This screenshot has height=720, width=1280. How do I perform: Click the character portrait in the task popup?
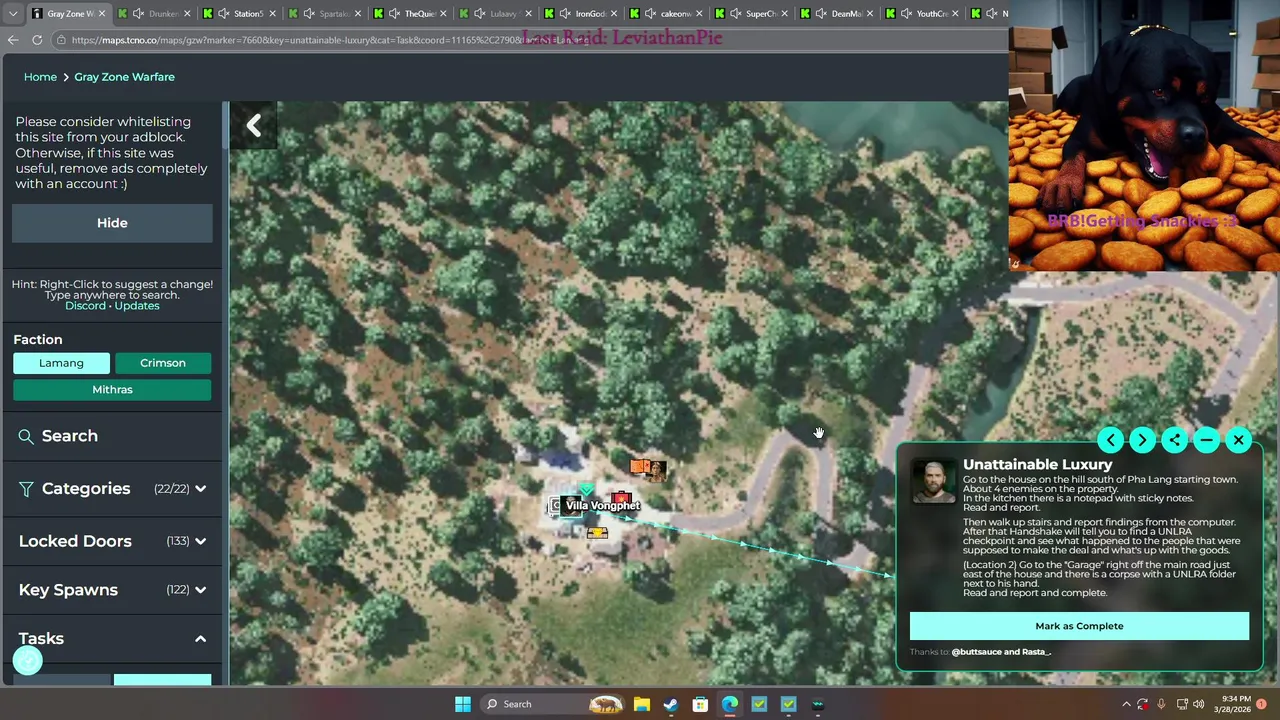pos(933,482)
